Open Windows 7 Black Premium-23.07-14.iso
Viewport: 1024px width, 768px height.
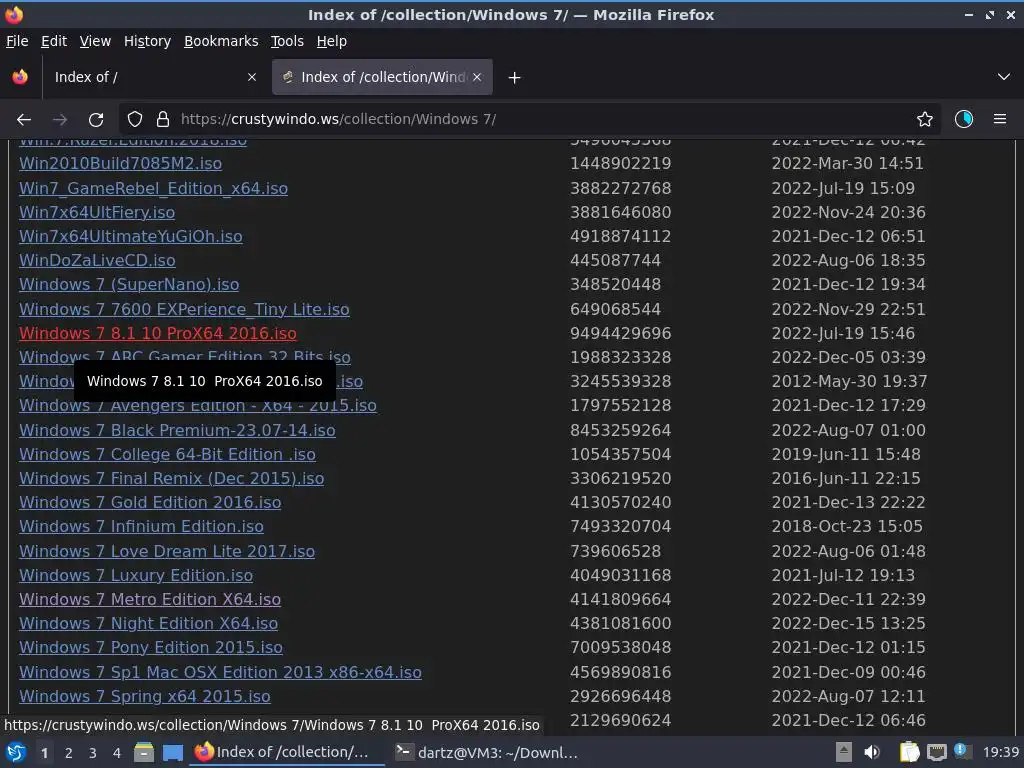(x=177, y=430)
